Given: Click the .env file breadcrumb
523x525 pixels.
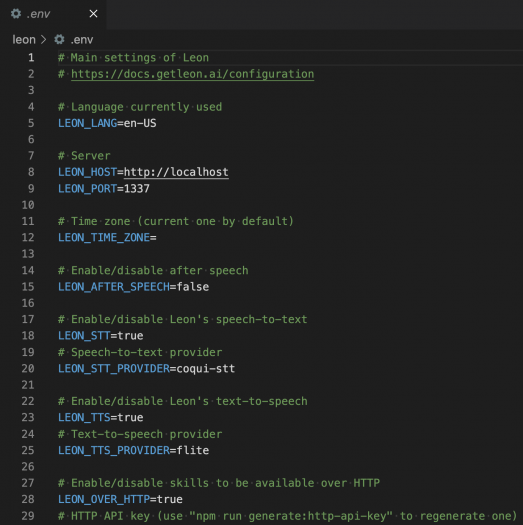Looking at the screenshot, I should (82, 40).
